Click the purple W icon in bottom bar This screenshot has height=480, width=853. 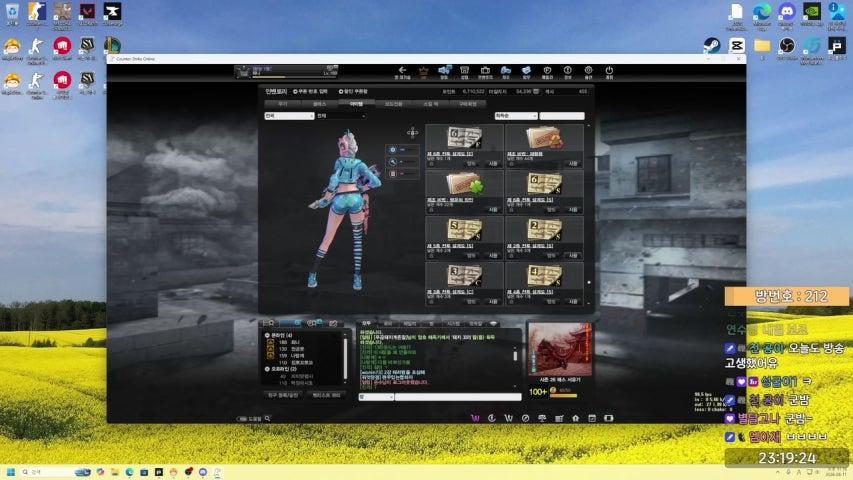[475, 418]
